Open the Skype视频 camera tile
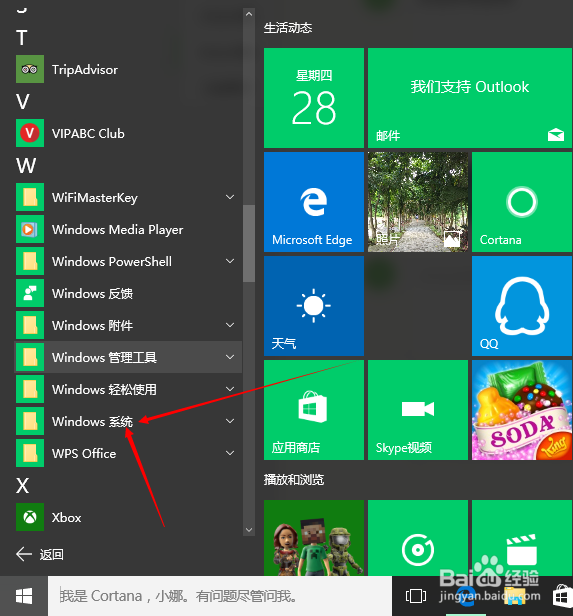Viewport: 573px width, 616px height. click(x=418, y=410)
